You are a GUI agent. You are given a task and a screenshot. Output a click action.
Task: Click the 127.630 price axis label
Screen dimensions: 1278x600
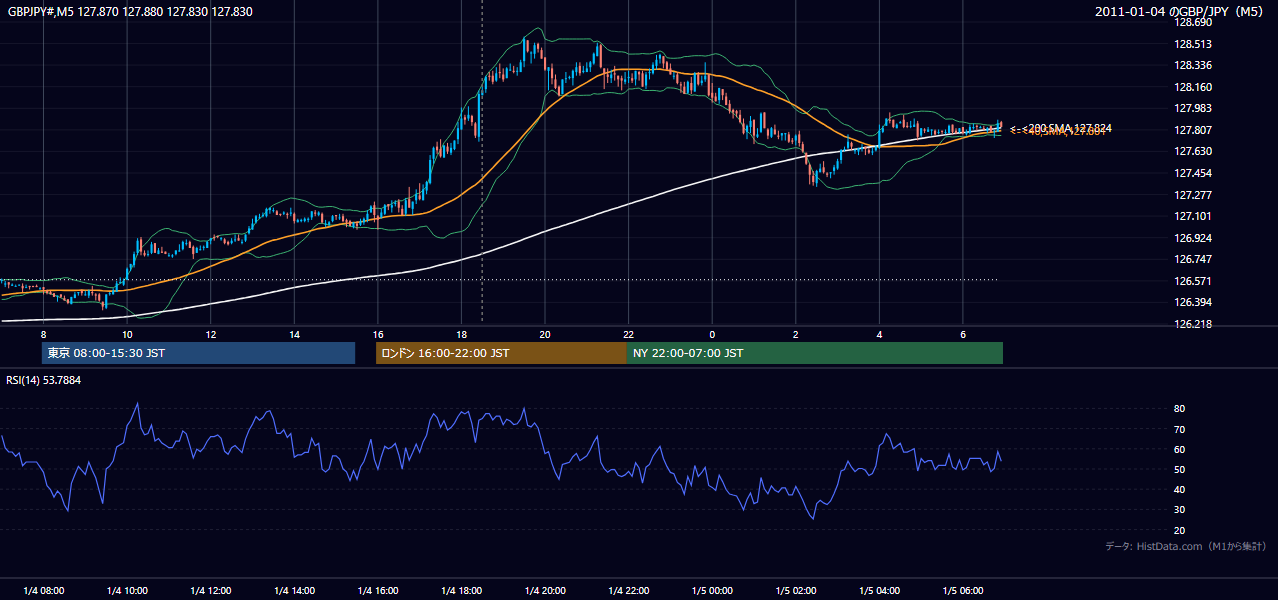[1194, 151]
